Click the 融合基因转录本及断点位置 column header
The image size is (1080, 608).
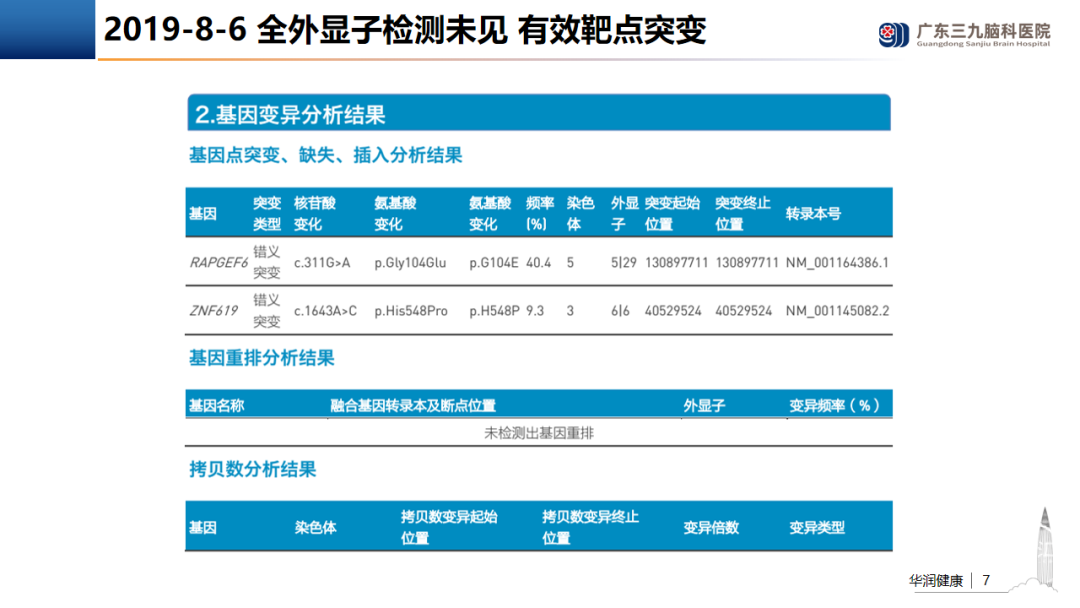click(413, 405)
